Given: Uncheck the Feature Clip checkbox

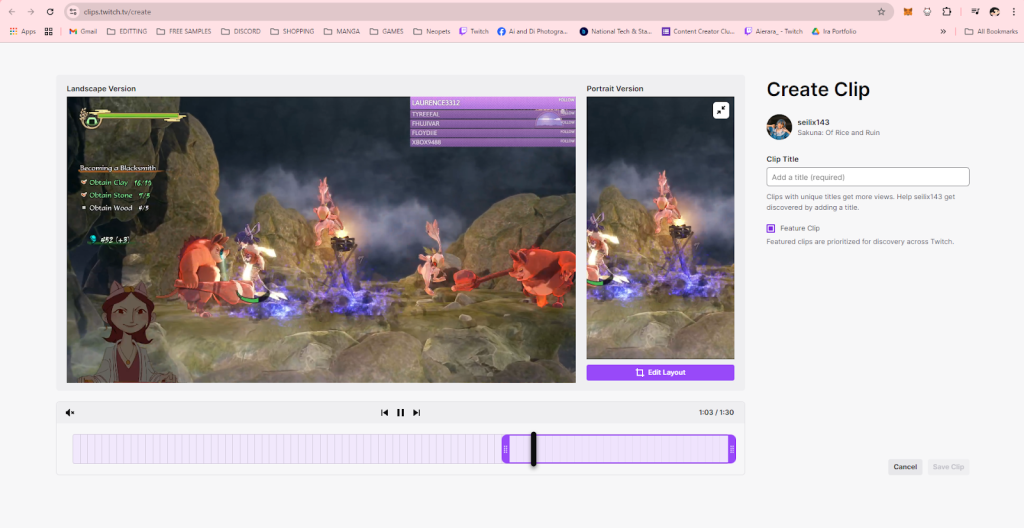Looking at the screenshot, I should point(771,228).
